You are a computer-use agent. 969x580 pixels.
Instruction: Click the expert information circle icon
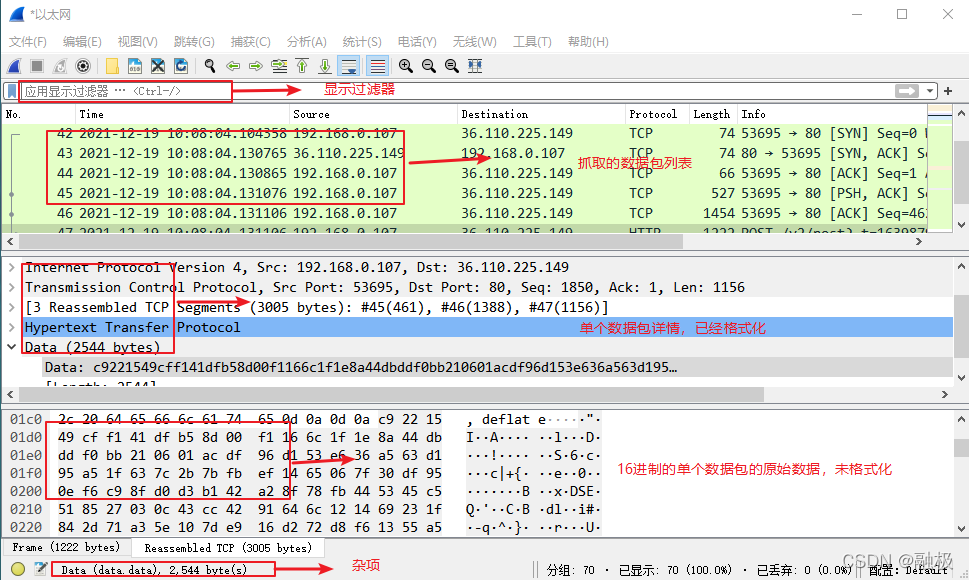coord(17,569)
